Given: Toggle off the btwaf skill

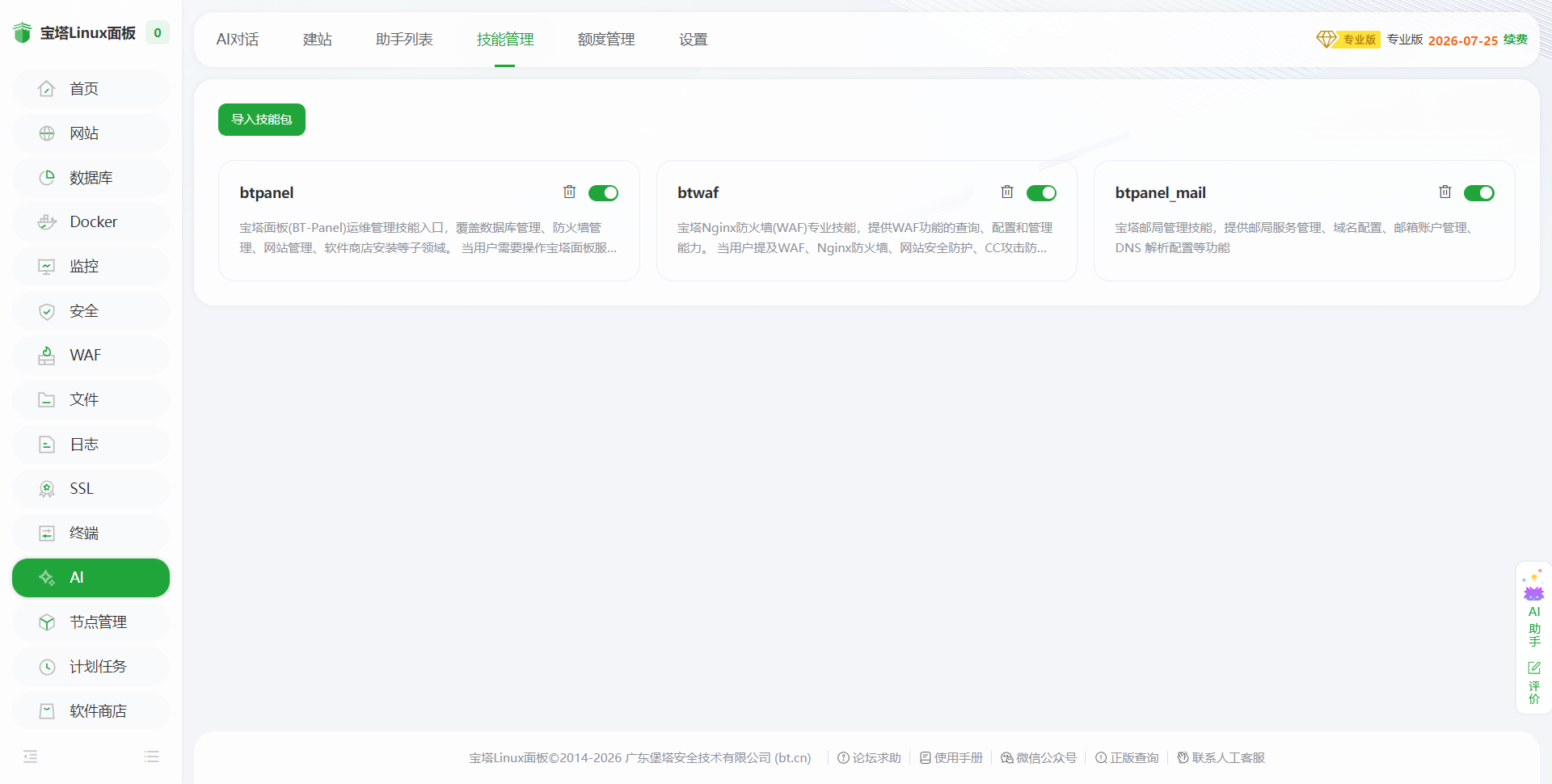Looking at the screenshot, I should [1041, 193].
